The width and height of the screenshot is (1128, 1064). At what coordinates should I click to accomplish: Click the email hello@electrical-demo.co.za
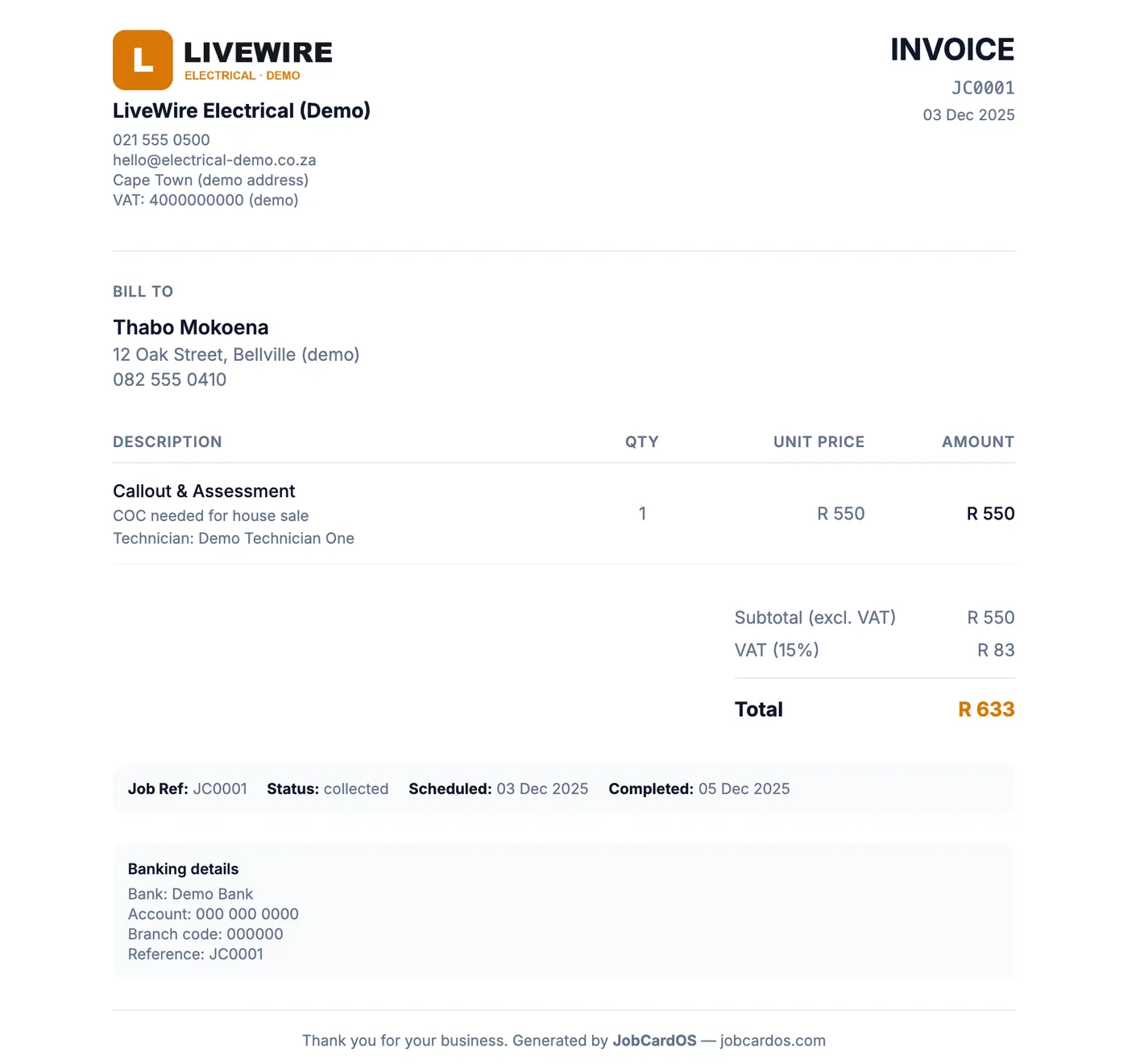click(214, 160)
